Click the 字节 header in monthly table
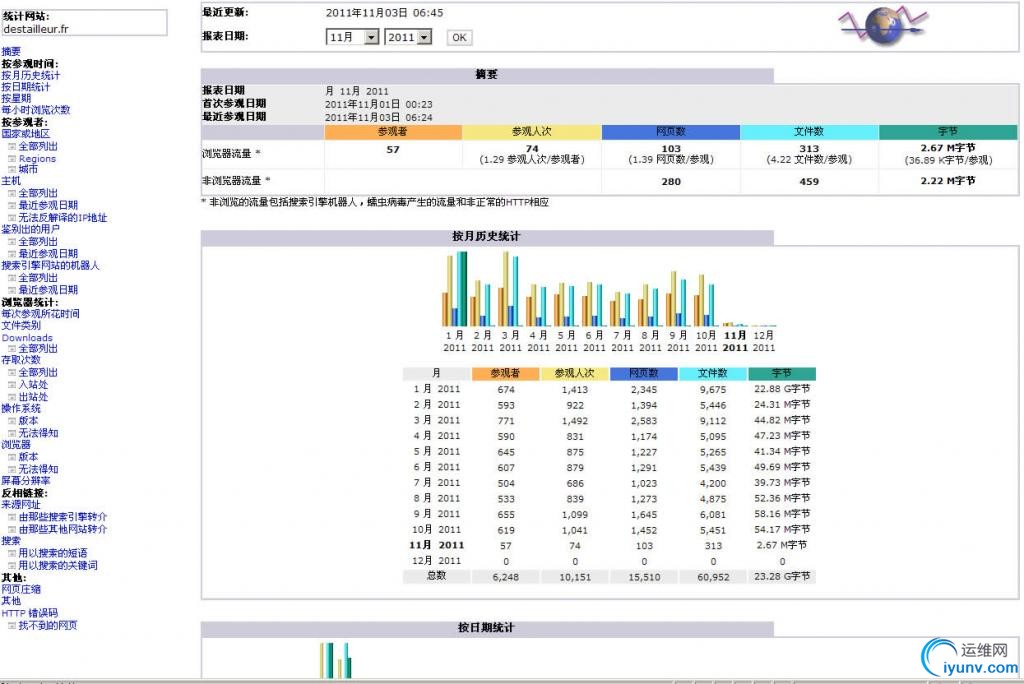Screen dimensions: 1024x684 (x=782, y=374)
